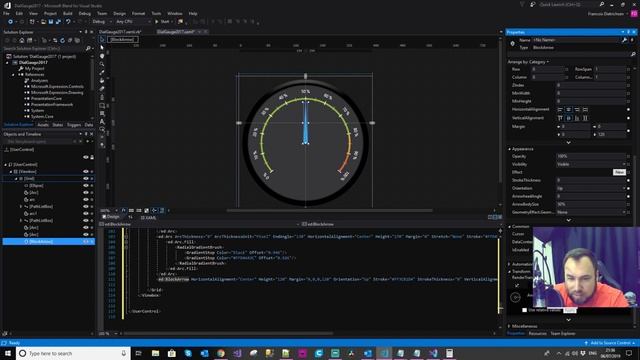
Task: Select the Selection arrow tool in the tools panel
Action: [x=102, y=40]
